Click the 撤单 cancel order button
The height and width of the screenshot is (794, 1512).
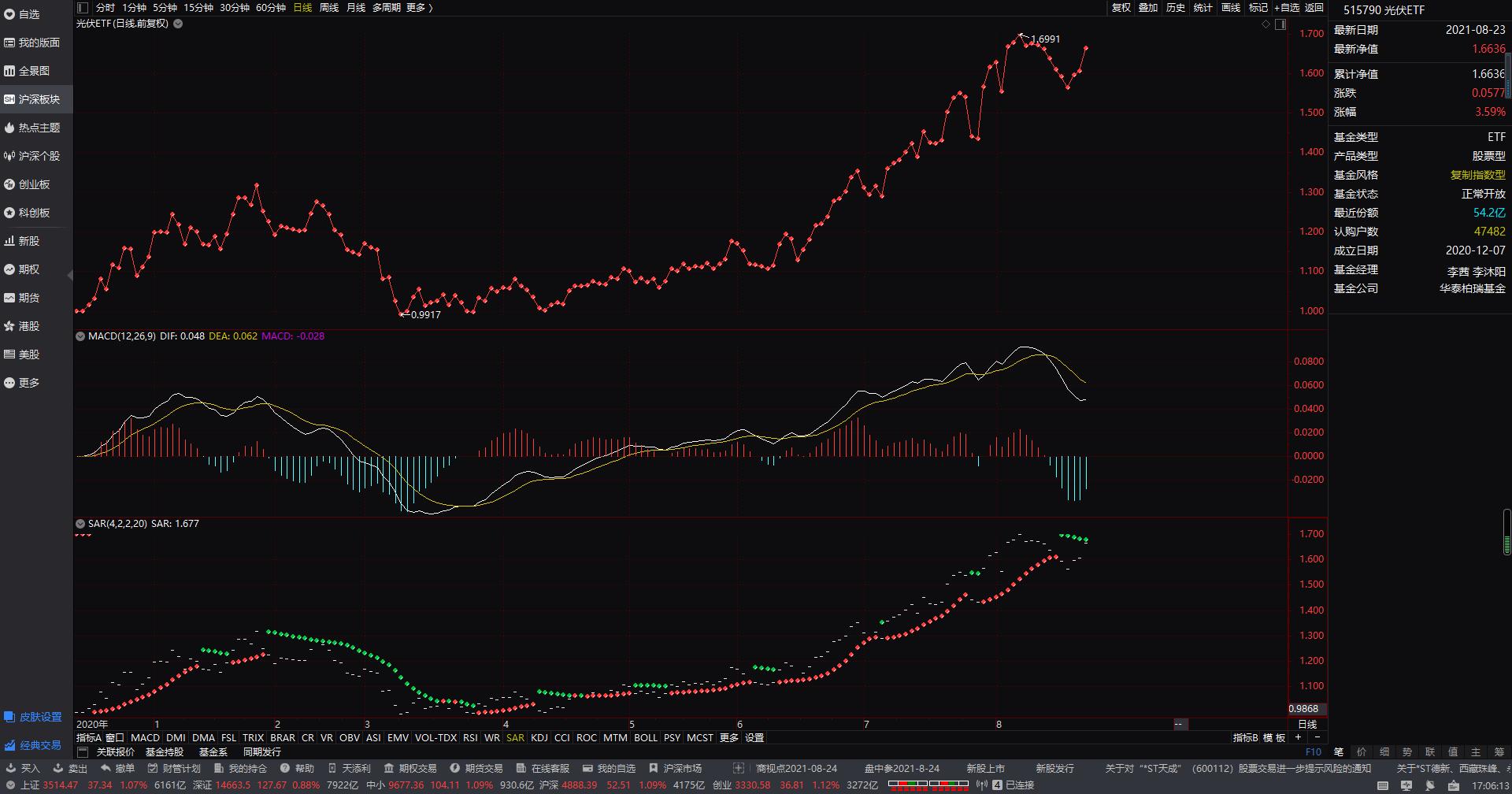(117, 768)
